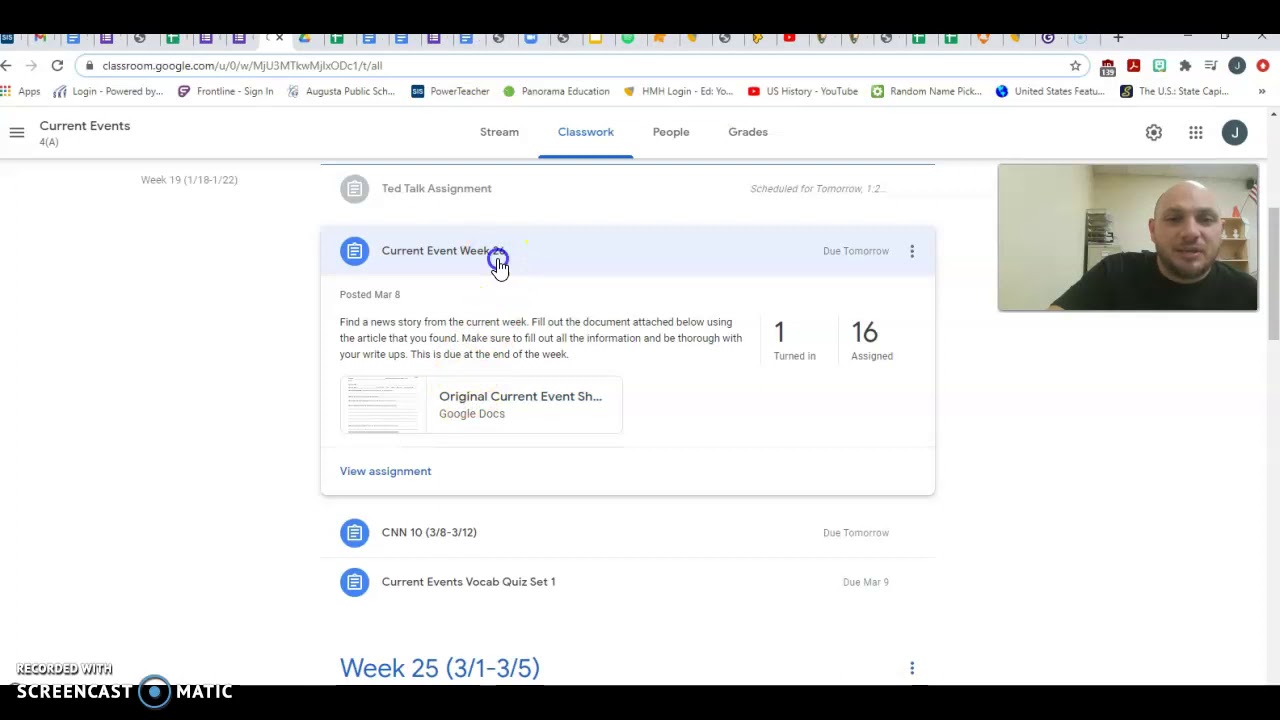
Task: Click the Chrome profile avatar in toolbar
Action: point(1237,65)
